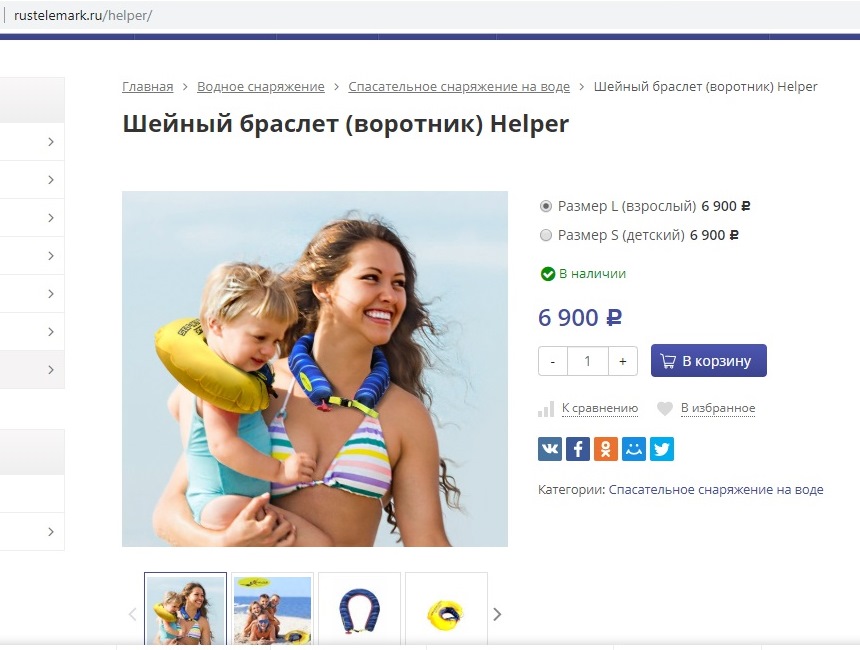The height and width of the screenshot is (650, 860).
Task: Click the Odnoklassniki share icon
Action: click(x=606, y=449)
